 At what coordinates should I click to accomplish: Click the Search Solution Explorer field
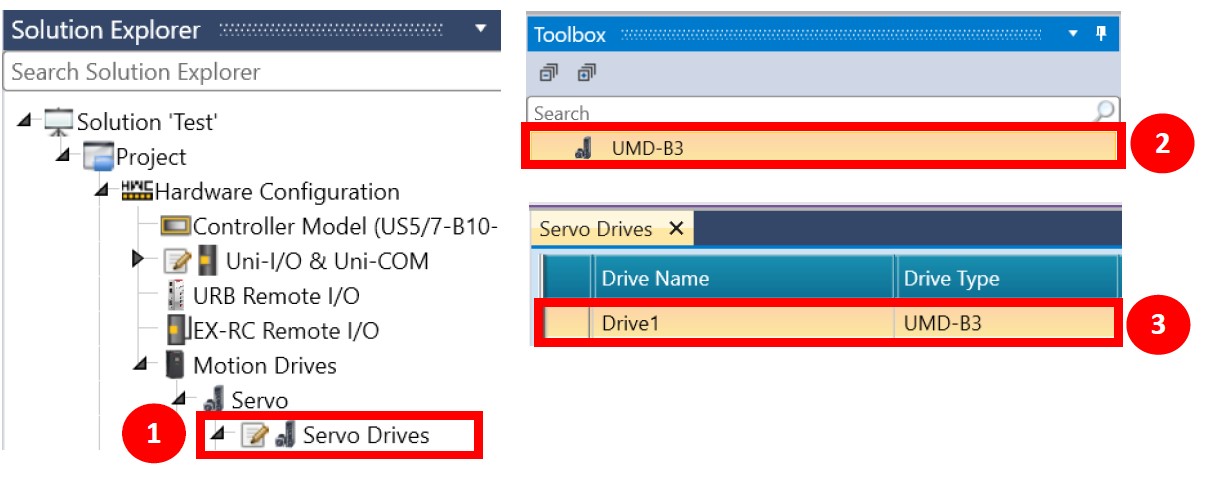pyautogui.click(x=250, y=72)
